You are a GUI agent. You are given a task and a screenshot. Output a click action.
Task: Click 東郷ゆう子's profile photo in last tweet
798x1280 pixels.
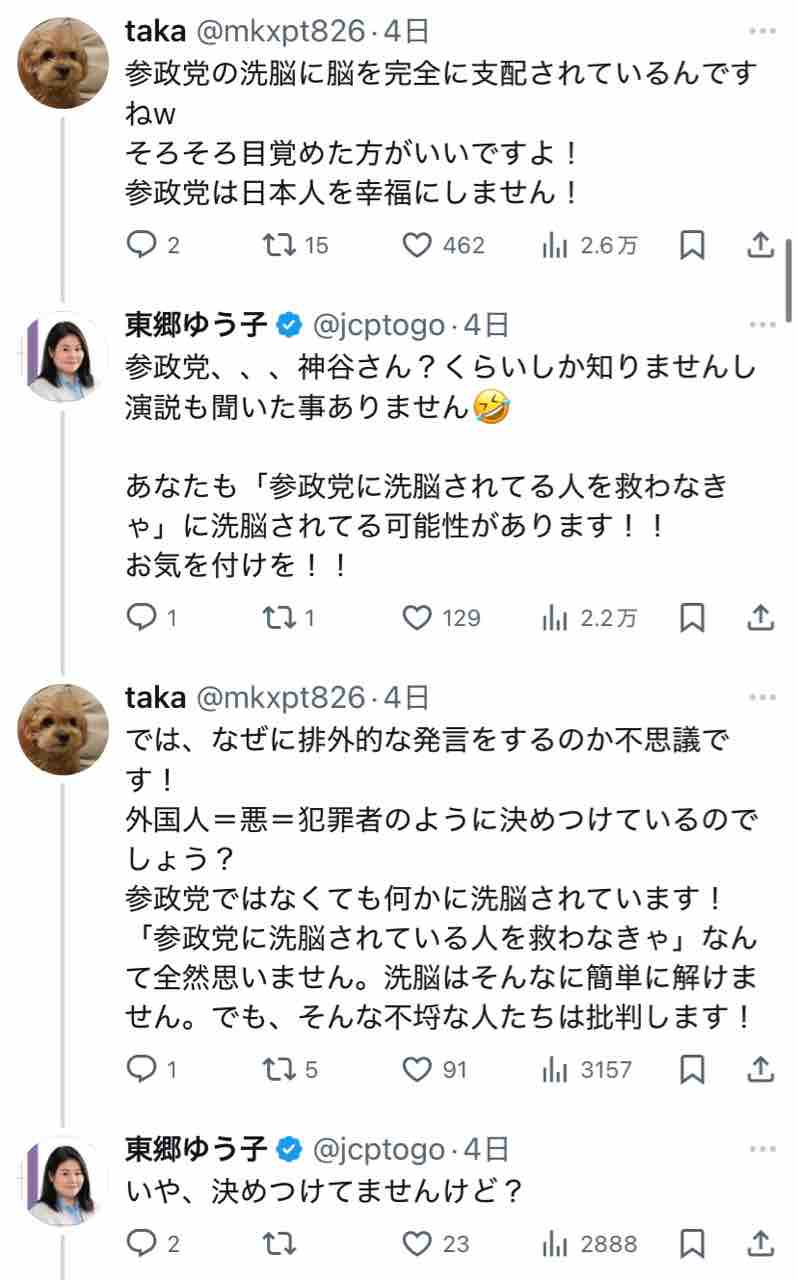[x=64, y=1180]
